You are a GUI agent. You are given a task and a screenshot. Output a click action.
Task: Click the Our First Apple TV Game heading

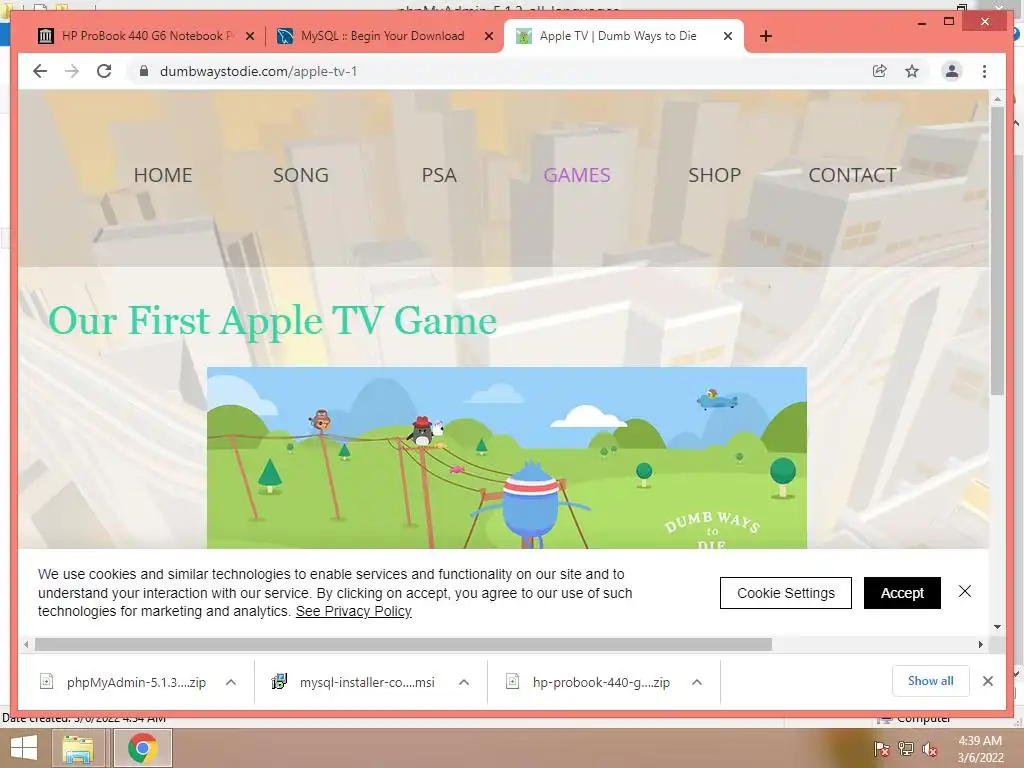tap(272, 321)
